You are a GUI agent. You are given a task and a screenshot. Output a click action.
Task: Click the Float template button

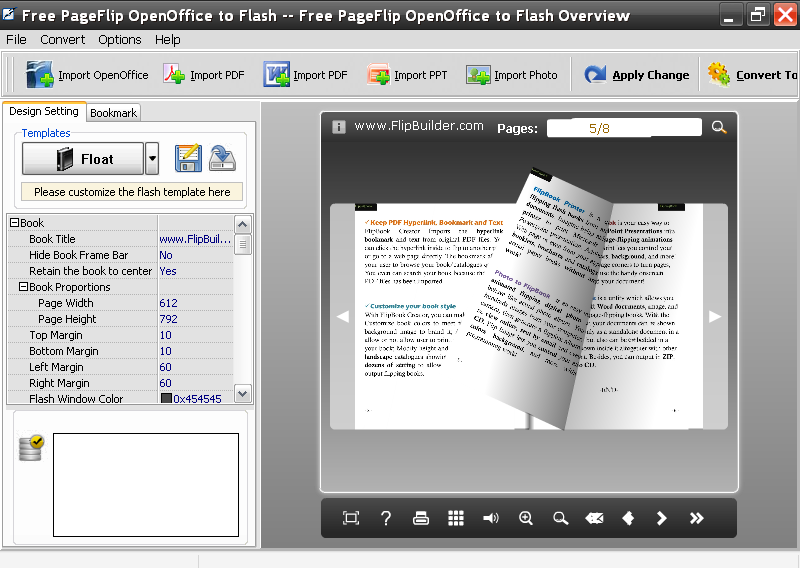pyautogui.click(x=83, y=158)
